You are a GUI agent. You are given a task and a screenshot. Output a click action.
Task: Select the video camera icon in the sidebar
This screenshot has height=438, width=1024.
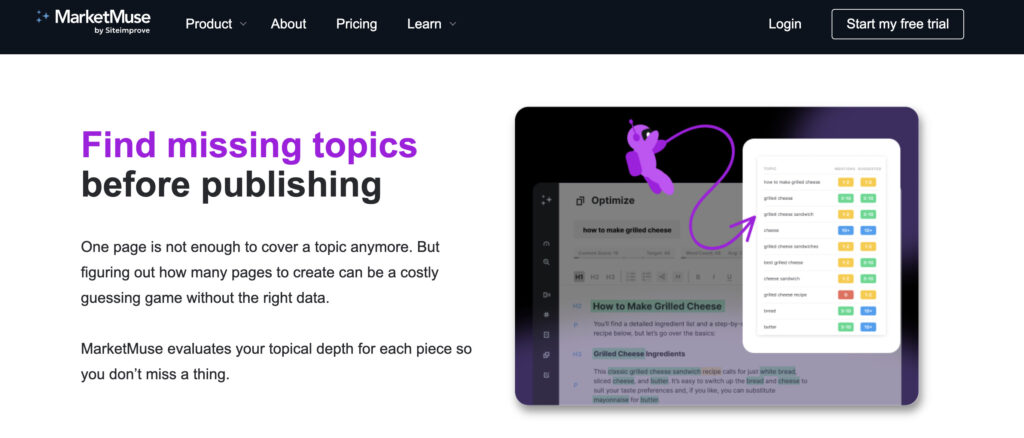point(546,295)
